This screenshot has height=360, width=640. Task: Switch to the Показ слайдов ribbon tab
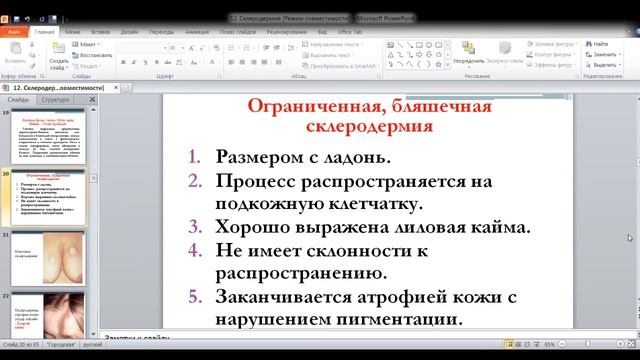click(238, 32)
